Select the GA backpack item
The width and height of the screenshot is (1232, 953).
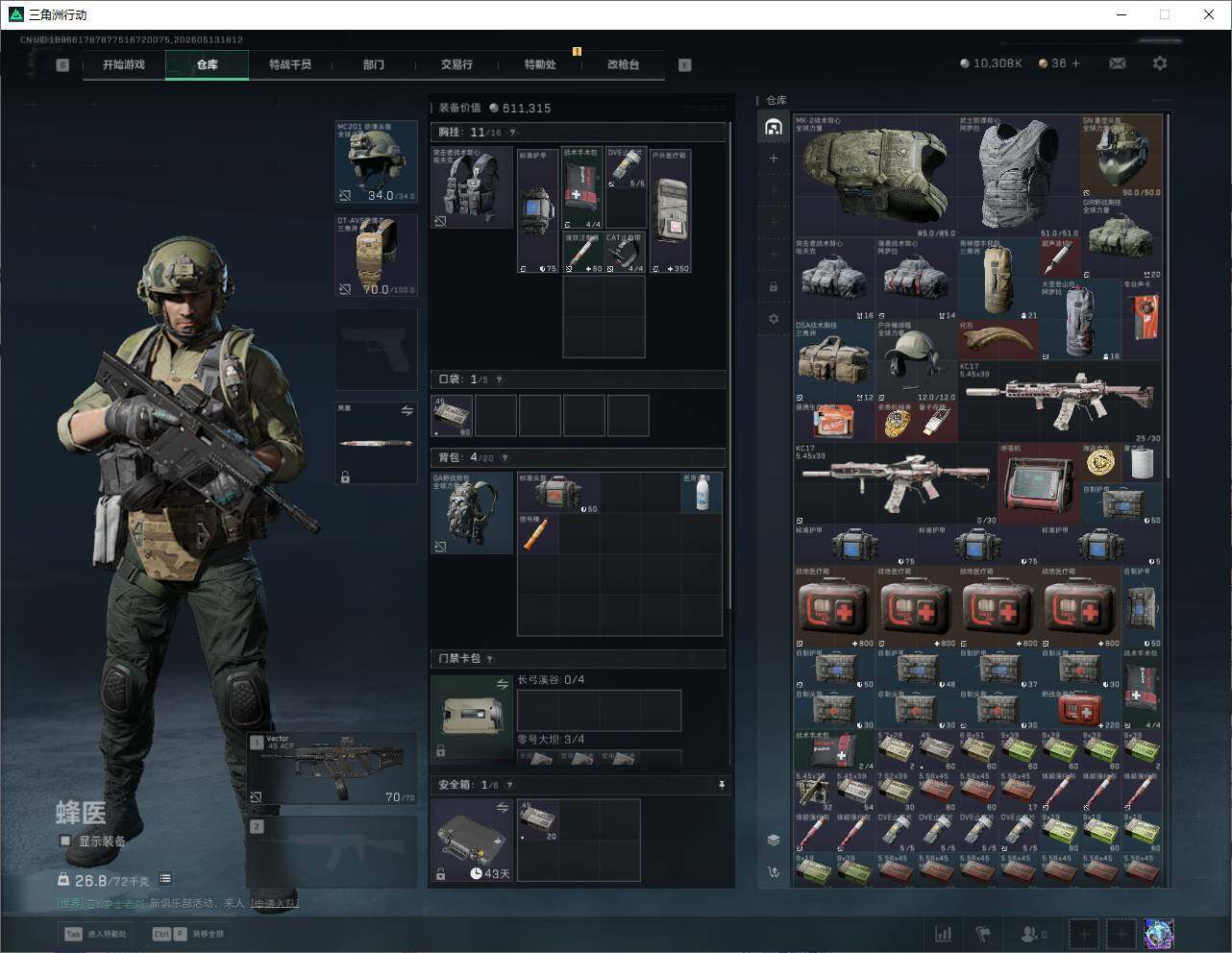[471, 513]
